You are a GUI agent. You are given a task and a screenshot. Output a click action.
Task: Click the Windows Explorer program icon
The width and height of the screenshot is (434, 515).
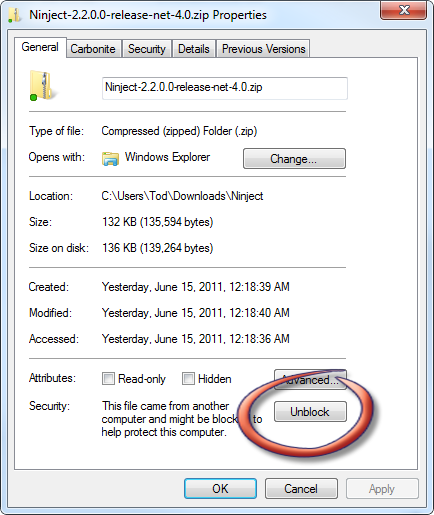tap(110, 158)
